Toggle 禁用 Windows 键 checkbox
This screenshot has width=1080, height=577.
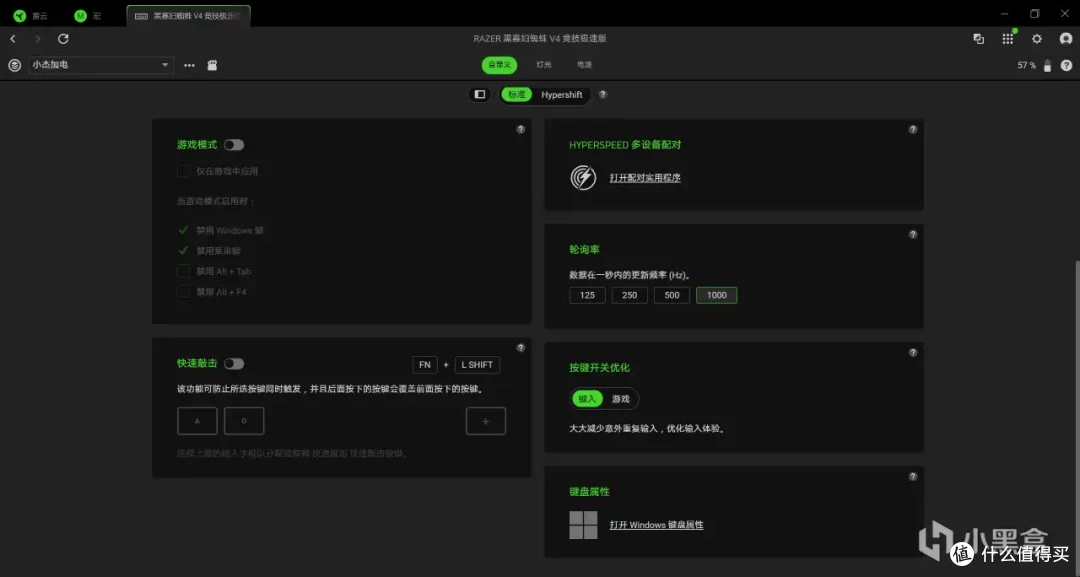pos(183,230)
